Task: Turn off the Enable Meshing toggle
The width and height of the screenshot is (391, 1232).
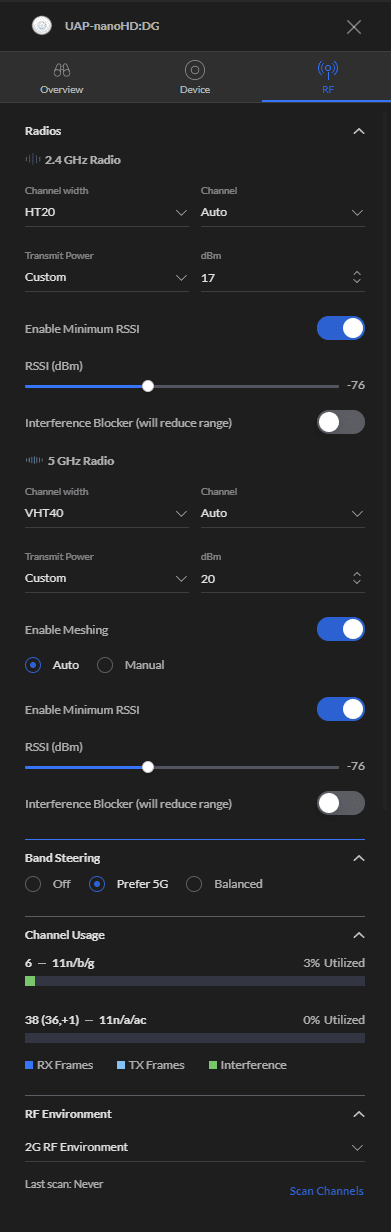Action: (x=341, y=629)
